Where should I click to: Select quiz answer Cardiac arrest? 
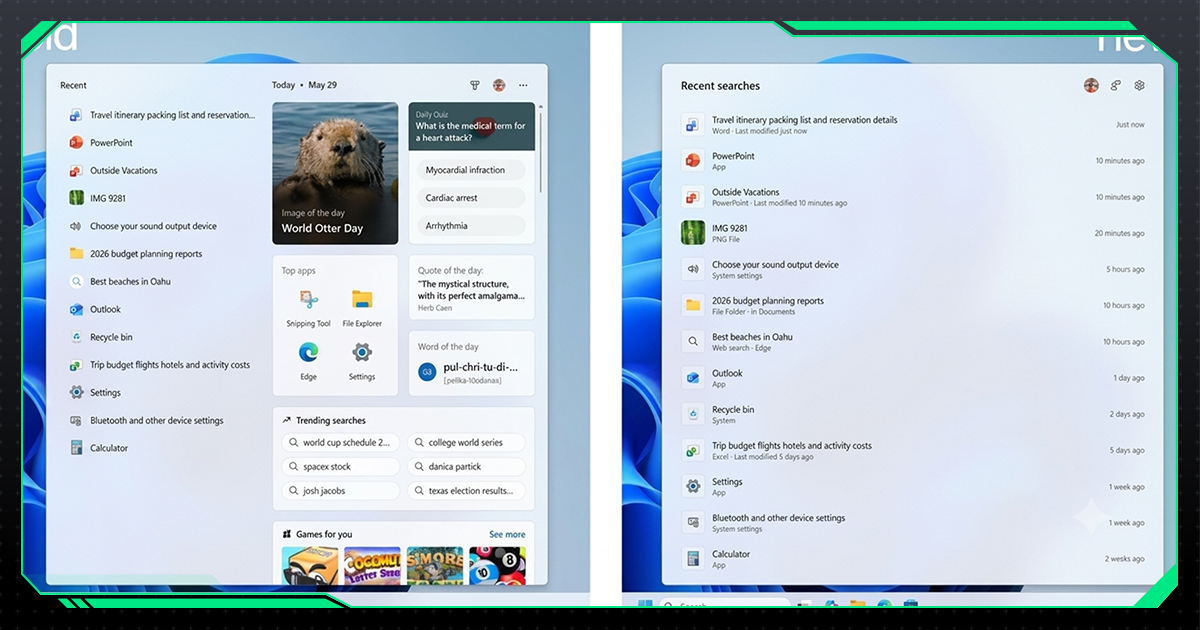471,198
